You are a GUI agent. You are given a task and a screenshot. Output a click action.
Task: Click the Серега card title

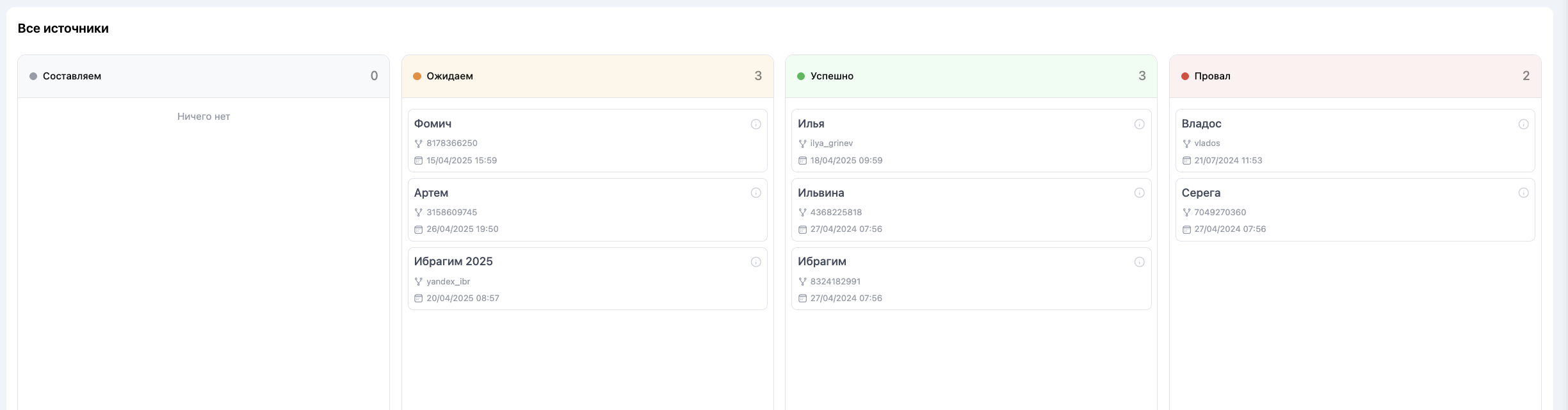[x=1200, y=193]
